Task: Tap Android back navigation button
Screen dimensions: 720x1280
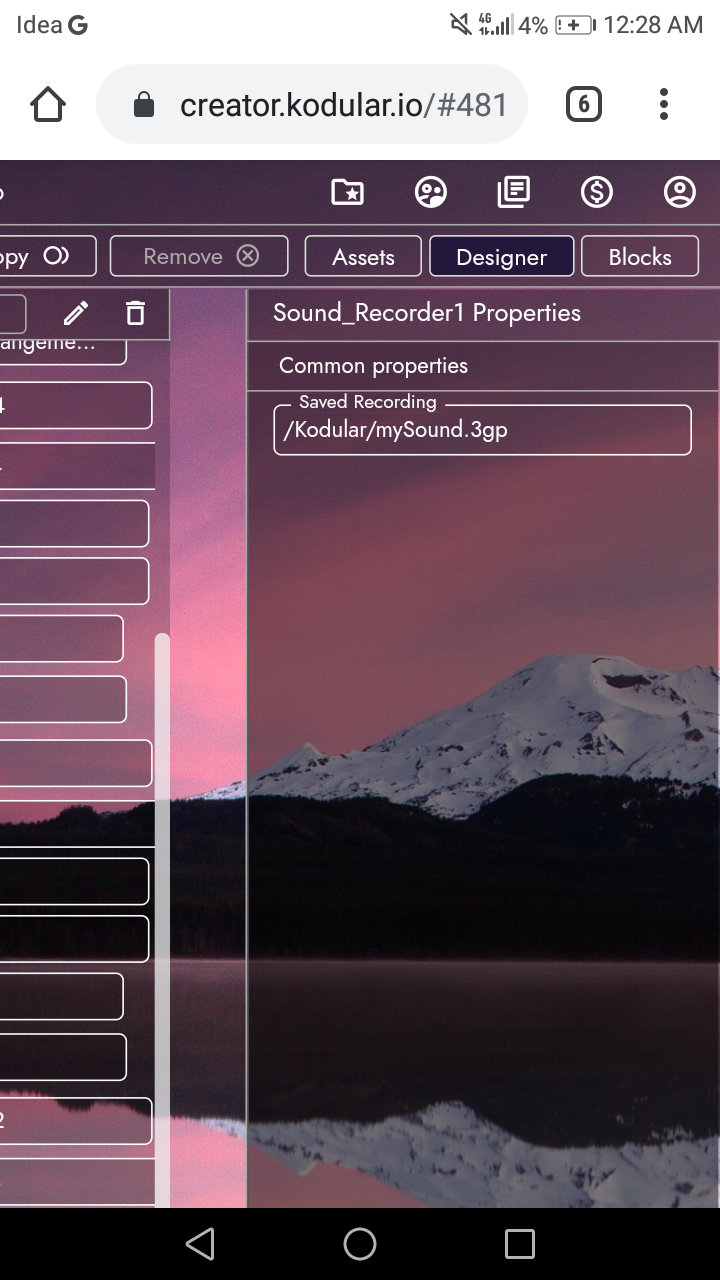Action: 200,1244
